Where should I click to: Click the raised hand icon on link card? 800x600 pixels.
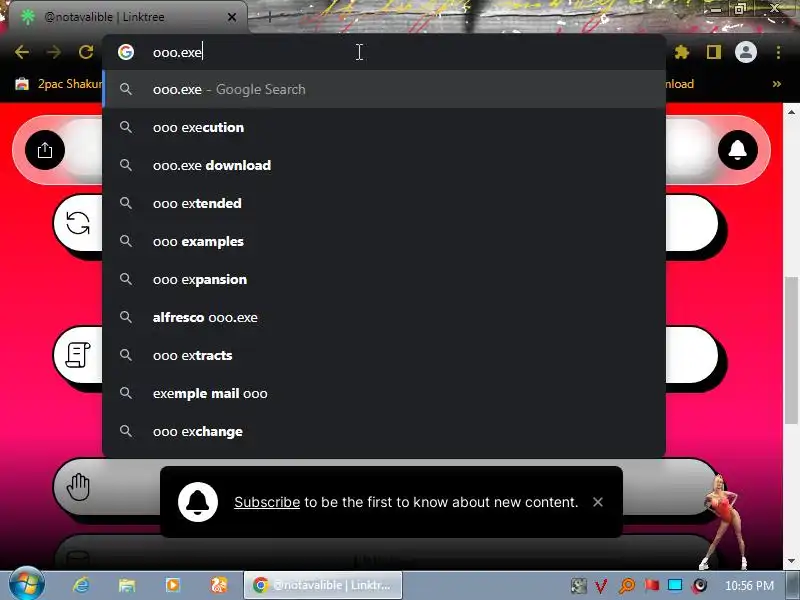click(x=78, y=487)
